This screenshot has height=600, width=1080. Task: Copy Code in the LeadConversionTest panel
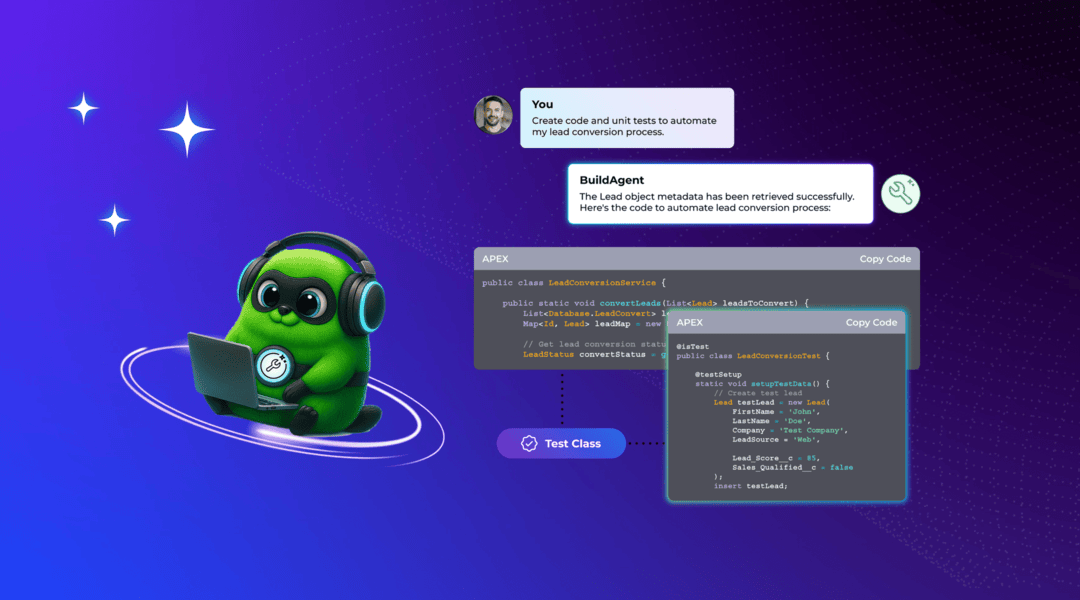(x=871, y=322)
